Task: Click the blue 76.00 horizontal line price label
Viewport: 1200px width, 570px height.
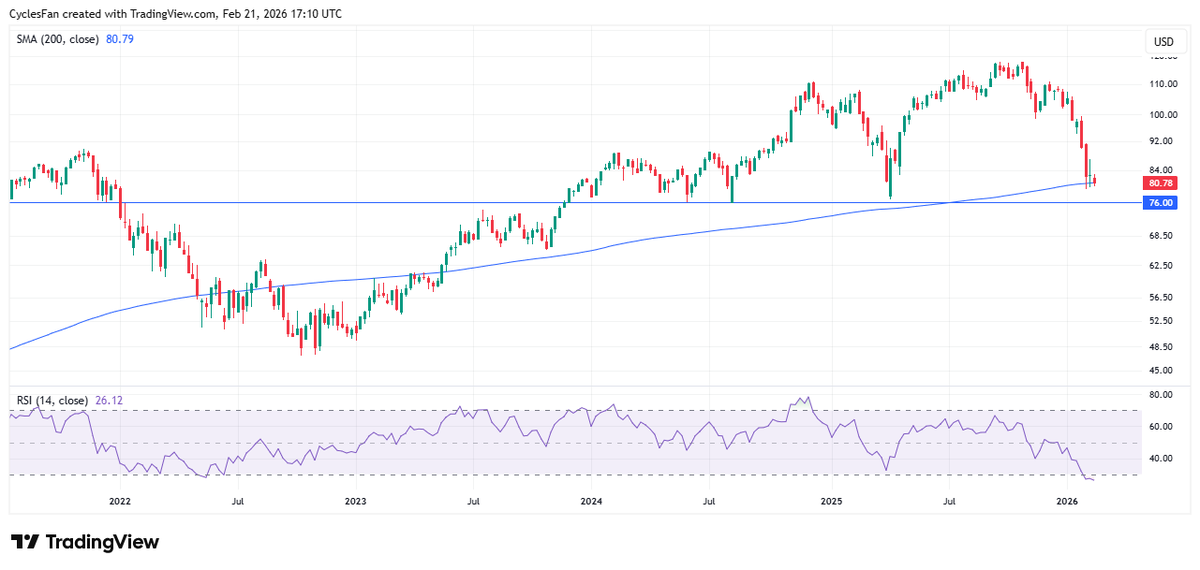Action: (x=1161, y=202)
